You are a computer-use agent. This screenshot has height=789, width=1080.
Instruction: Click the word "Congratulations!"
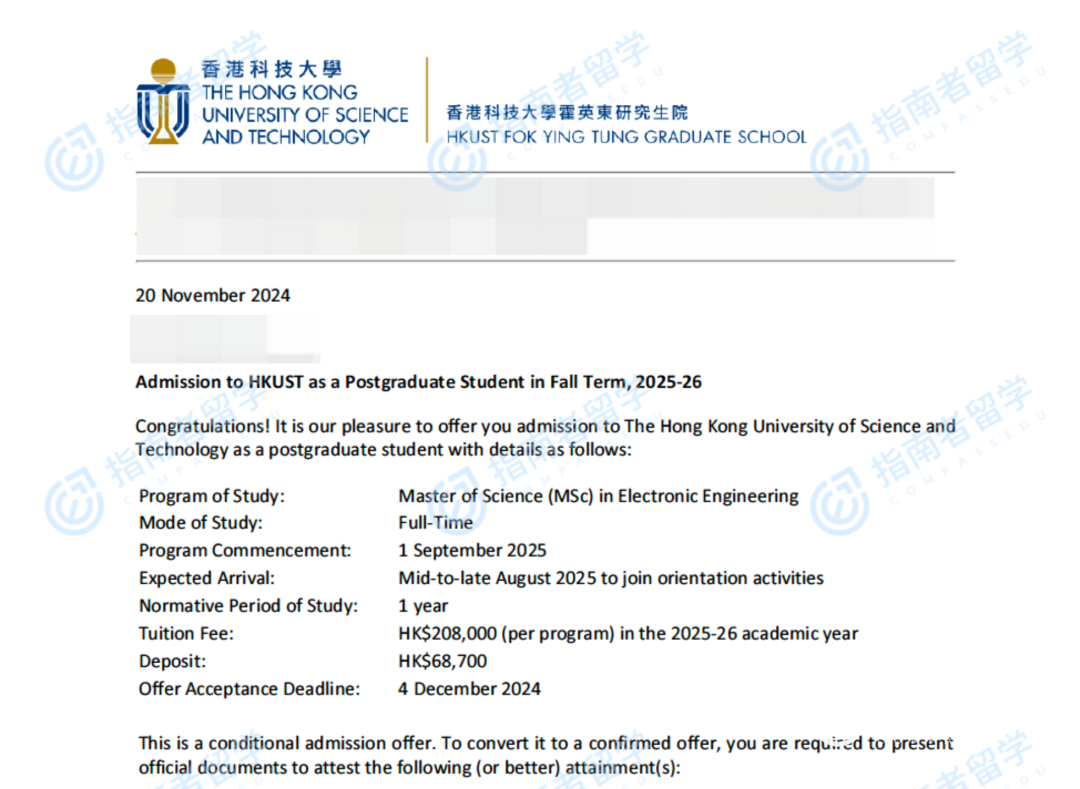pyautogui.click(x=202, y=426)
